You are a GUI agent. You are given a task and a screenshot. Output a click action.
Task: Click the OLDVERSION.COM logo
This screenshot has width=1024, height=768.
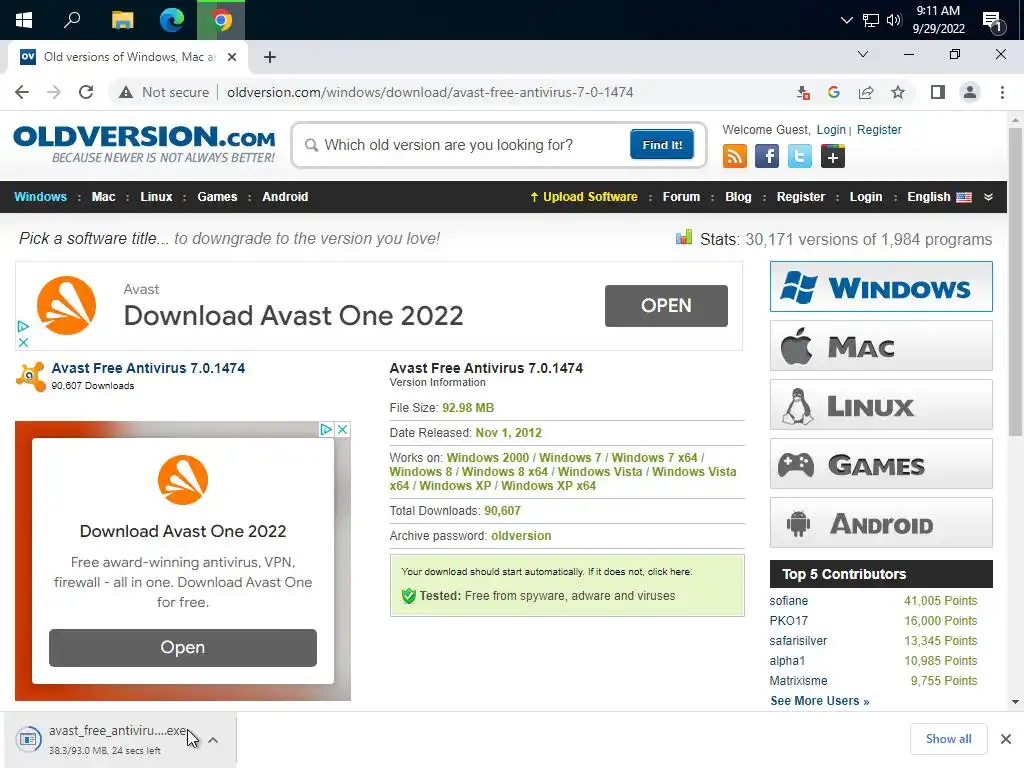click(x=144, y=144)
